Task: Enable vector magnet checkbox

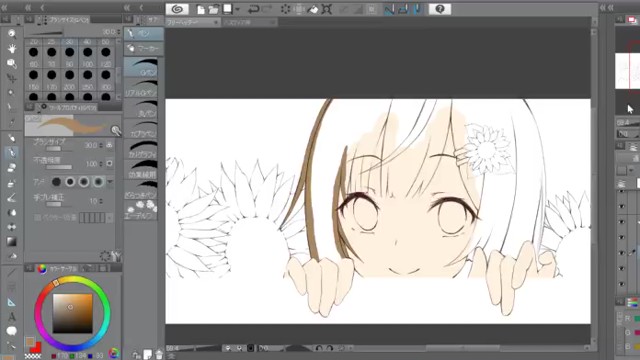Action: click(x=37, y=218)
